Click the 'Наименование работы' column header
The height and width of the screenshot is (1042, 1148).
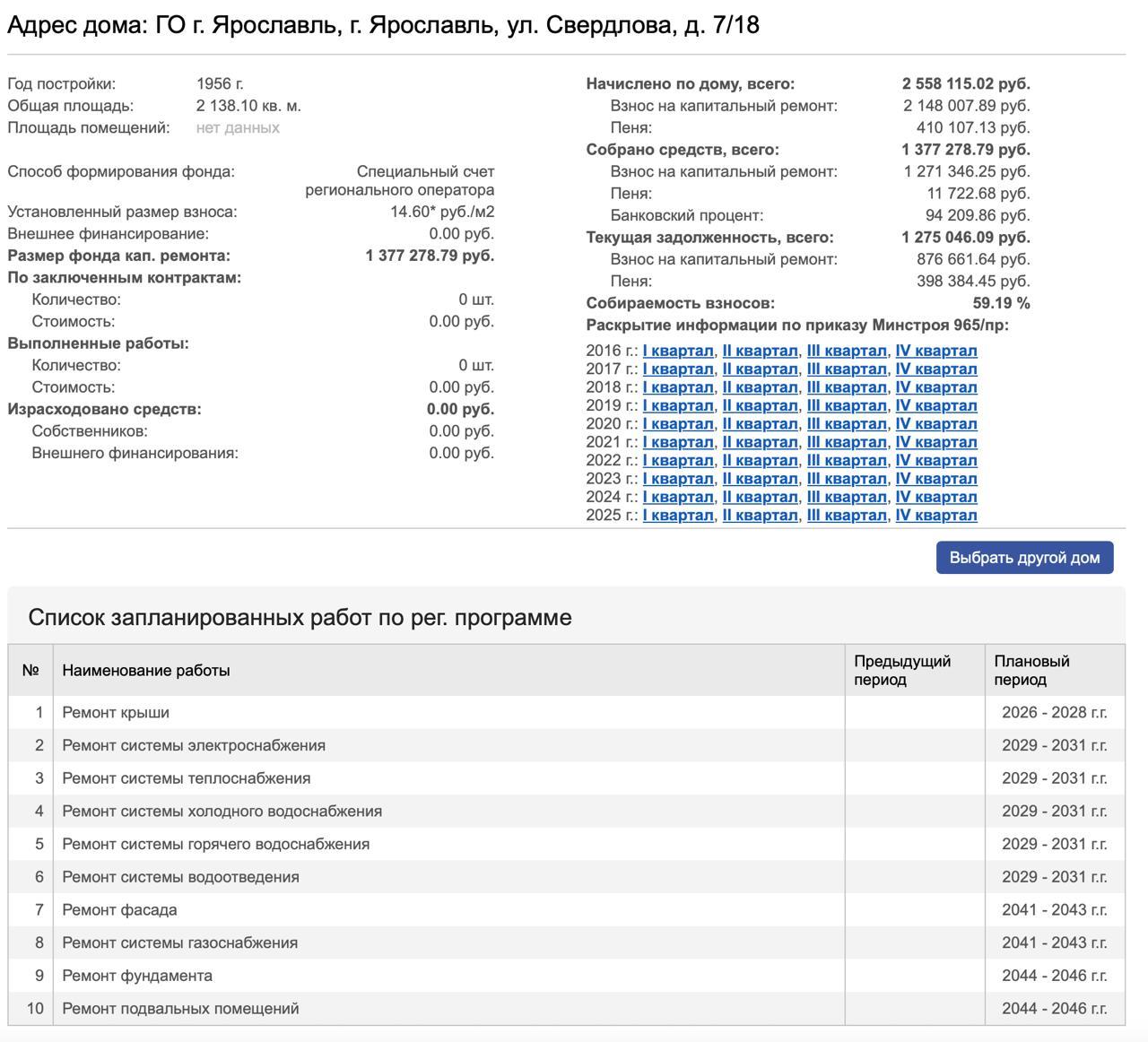coord(146,671)
